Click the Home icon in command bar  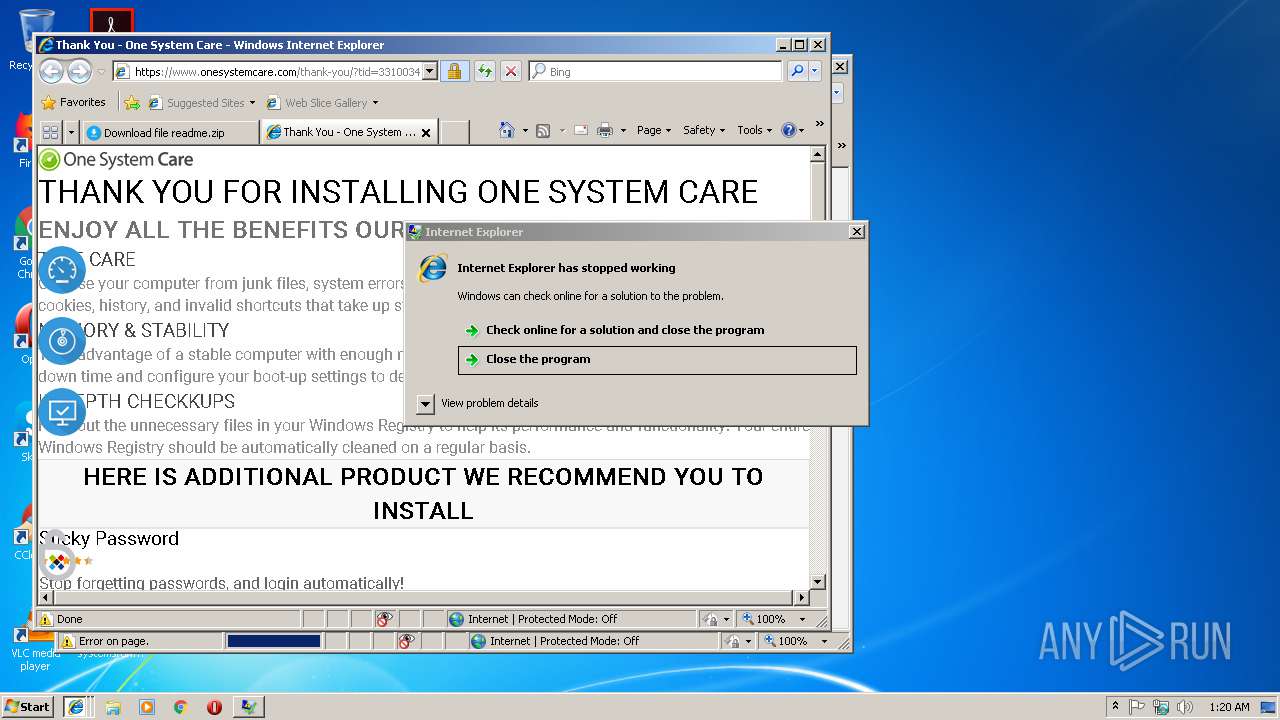[507, 130]
